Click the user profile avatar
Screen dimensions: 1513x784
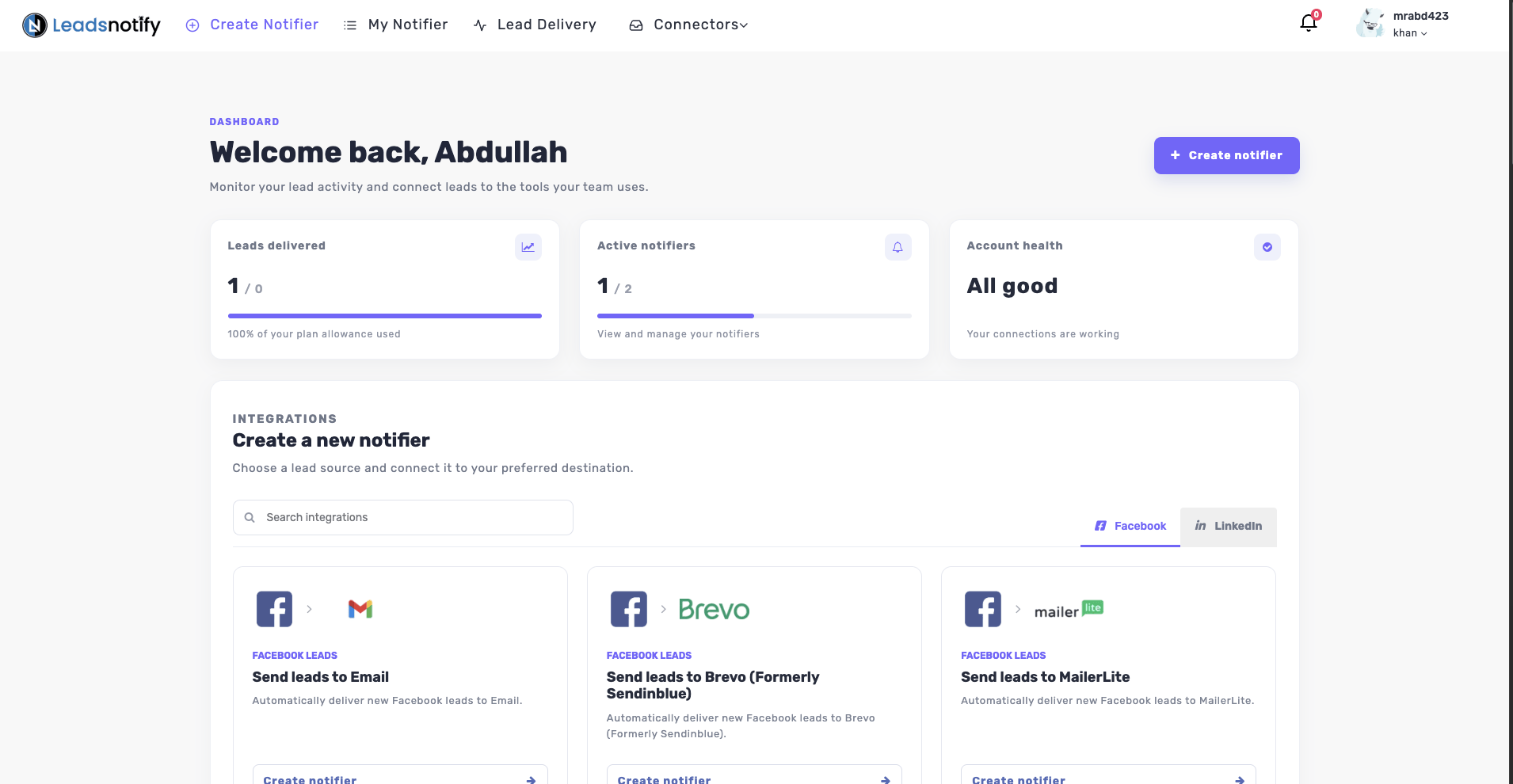pyautogui.click(x=1370, y=24)
